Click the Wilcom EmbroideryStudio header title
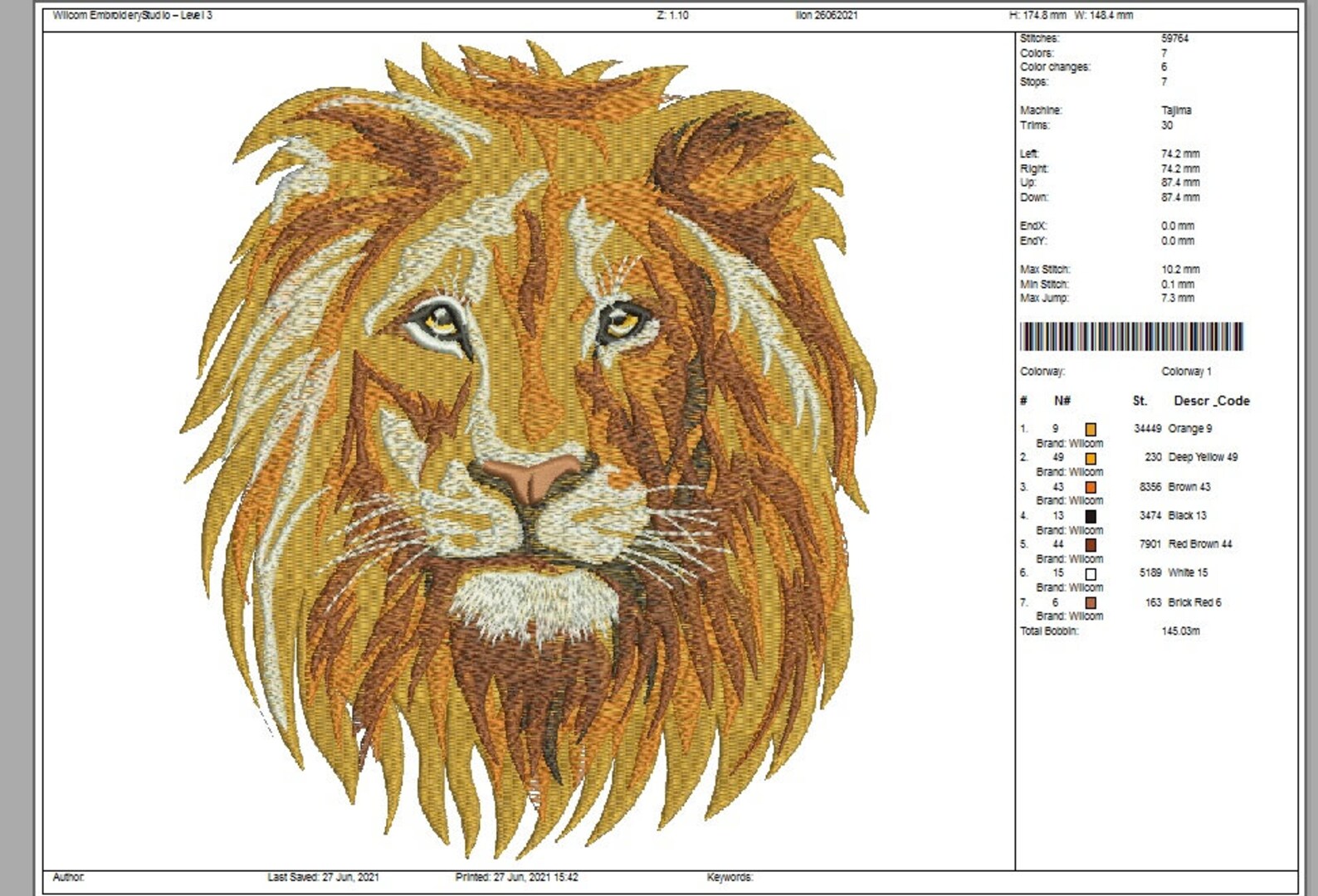 tap(132, 15)
